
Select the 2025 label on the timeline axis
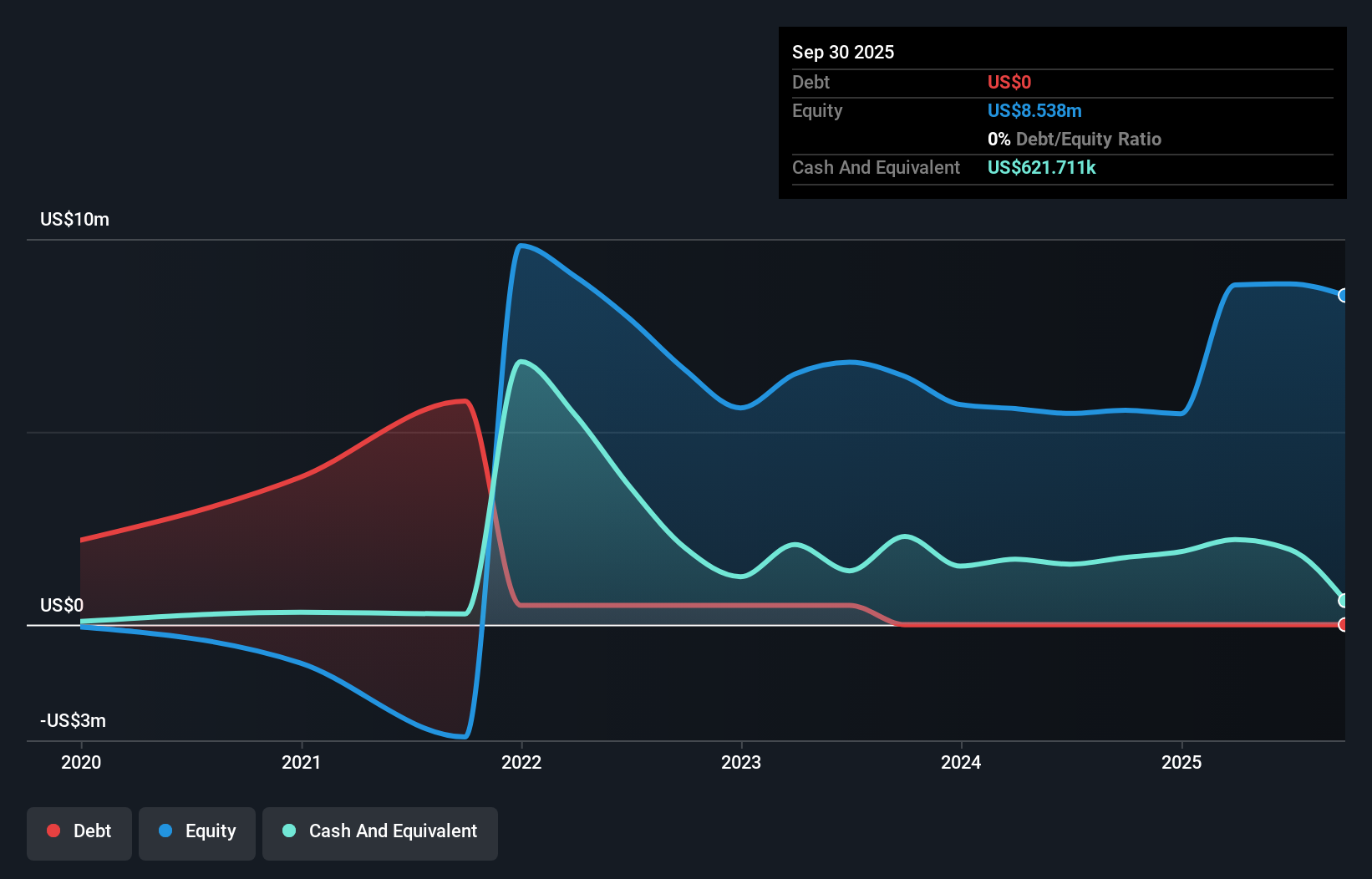tap(1182, 762)
